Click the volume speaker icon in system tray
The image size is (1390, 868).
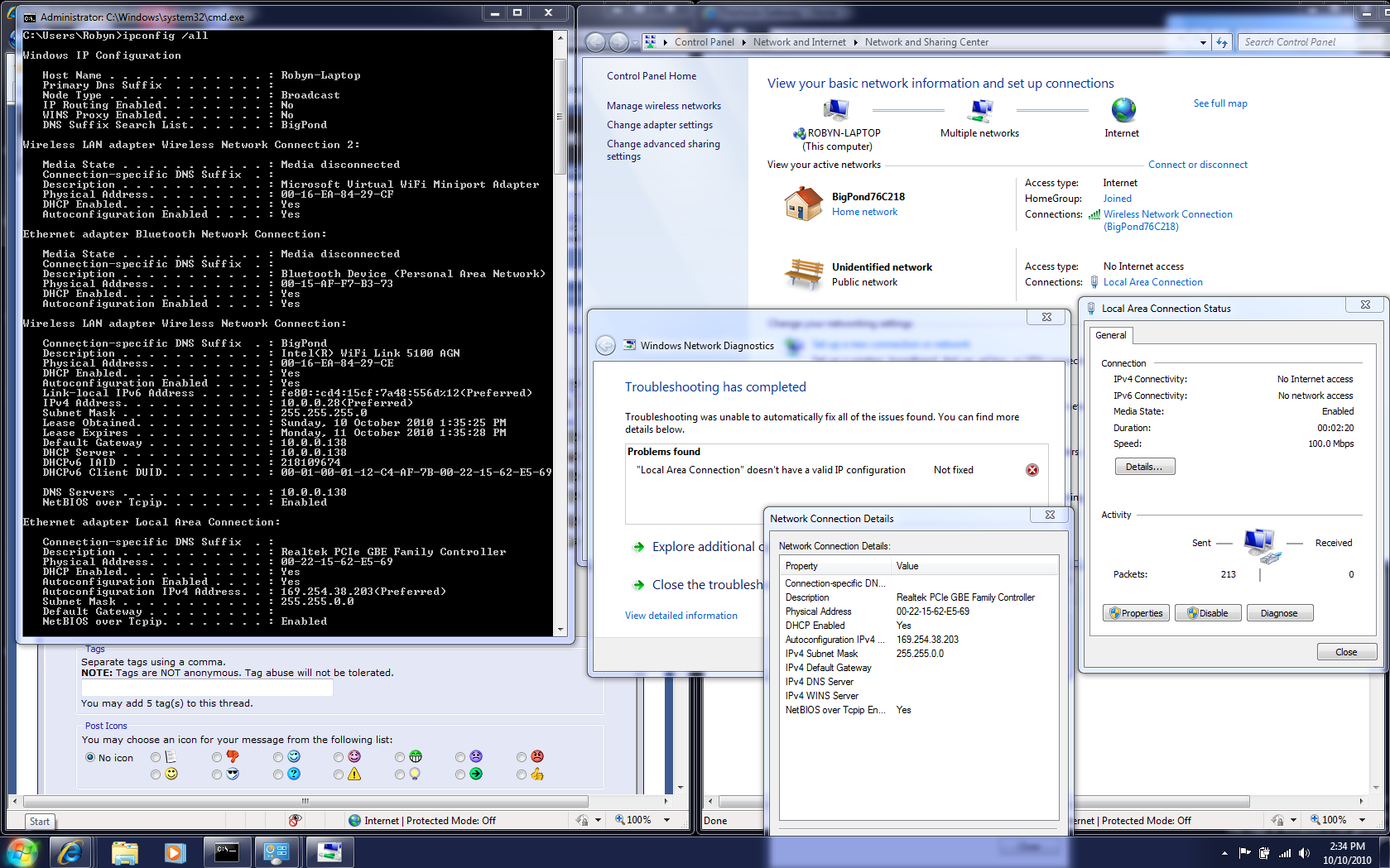(x=1305, y=853)
